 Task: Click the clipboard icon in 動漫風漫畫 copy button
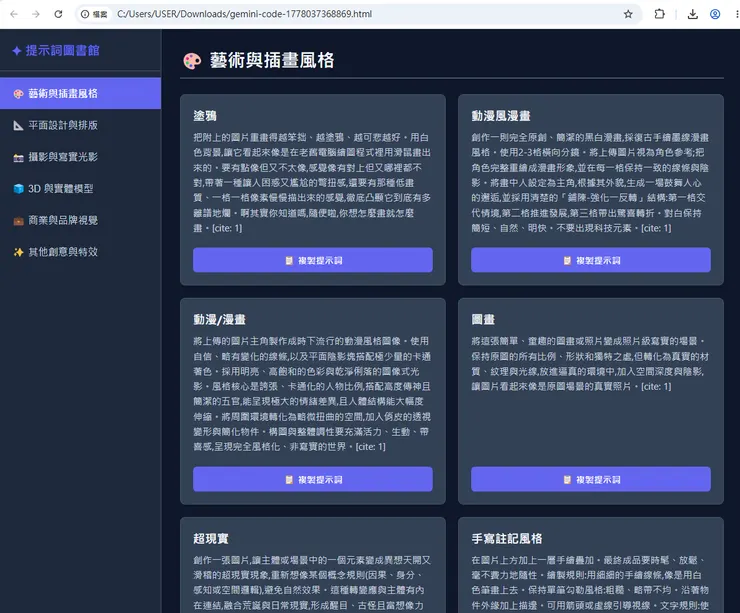tap(567, 260)
